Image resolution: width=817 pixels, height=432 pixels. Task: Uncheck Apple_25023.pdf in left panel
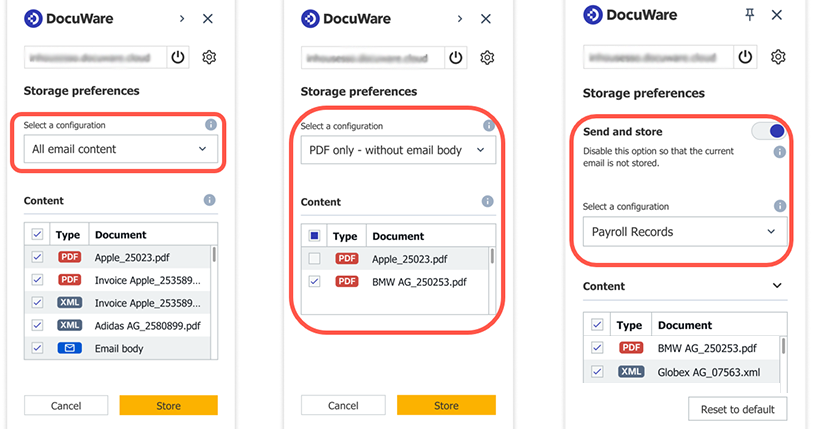tap(37, 257)
